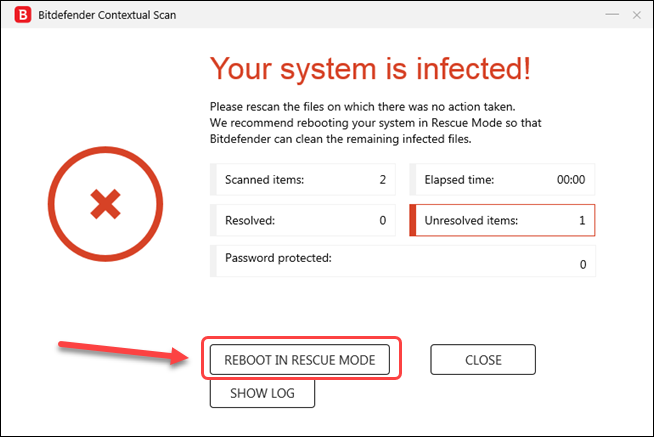Click the Close button
Screen dimensions: 654x437
coord(483,359)
